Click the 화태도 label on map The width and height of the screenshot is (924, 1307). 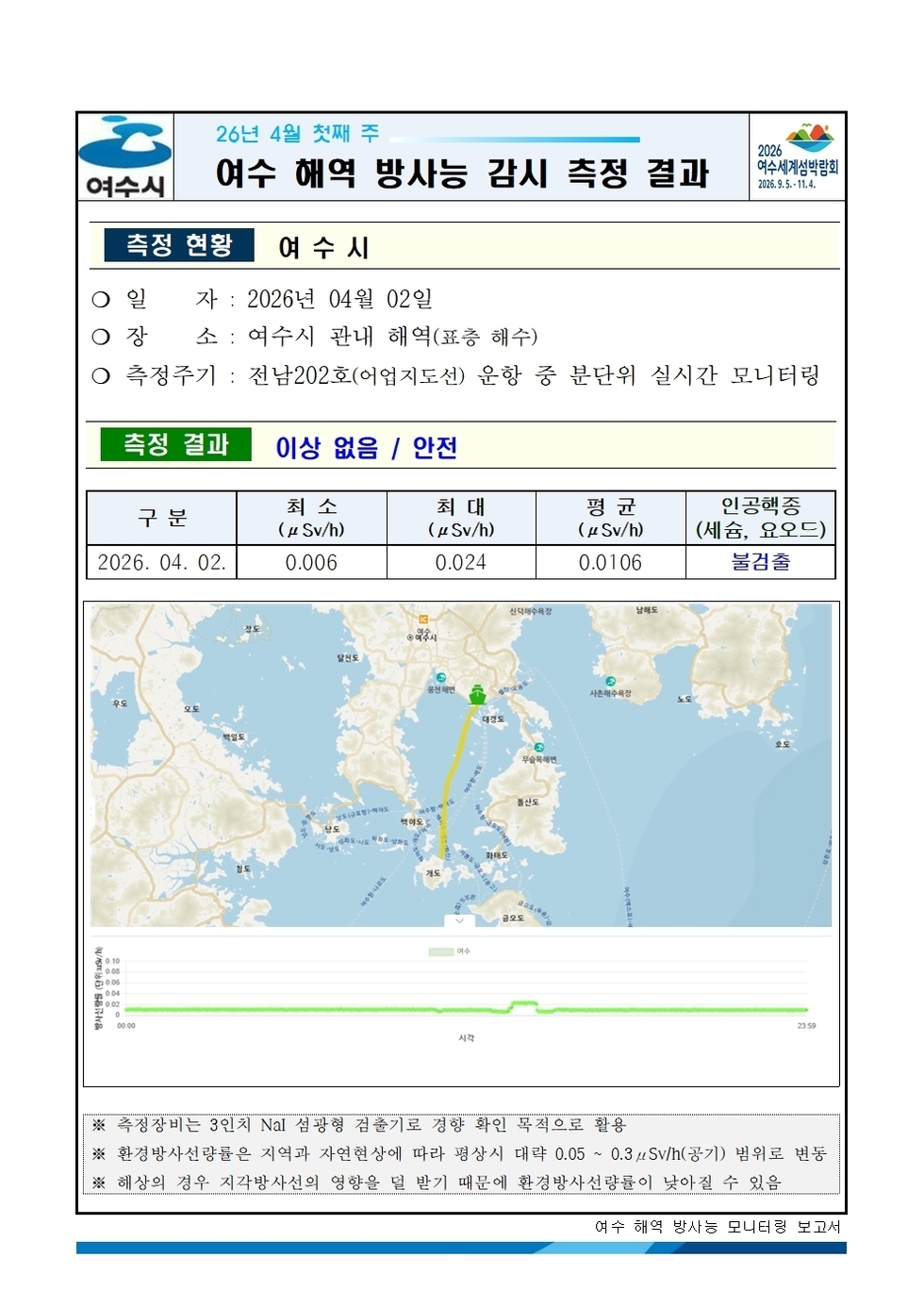[497, 855]
